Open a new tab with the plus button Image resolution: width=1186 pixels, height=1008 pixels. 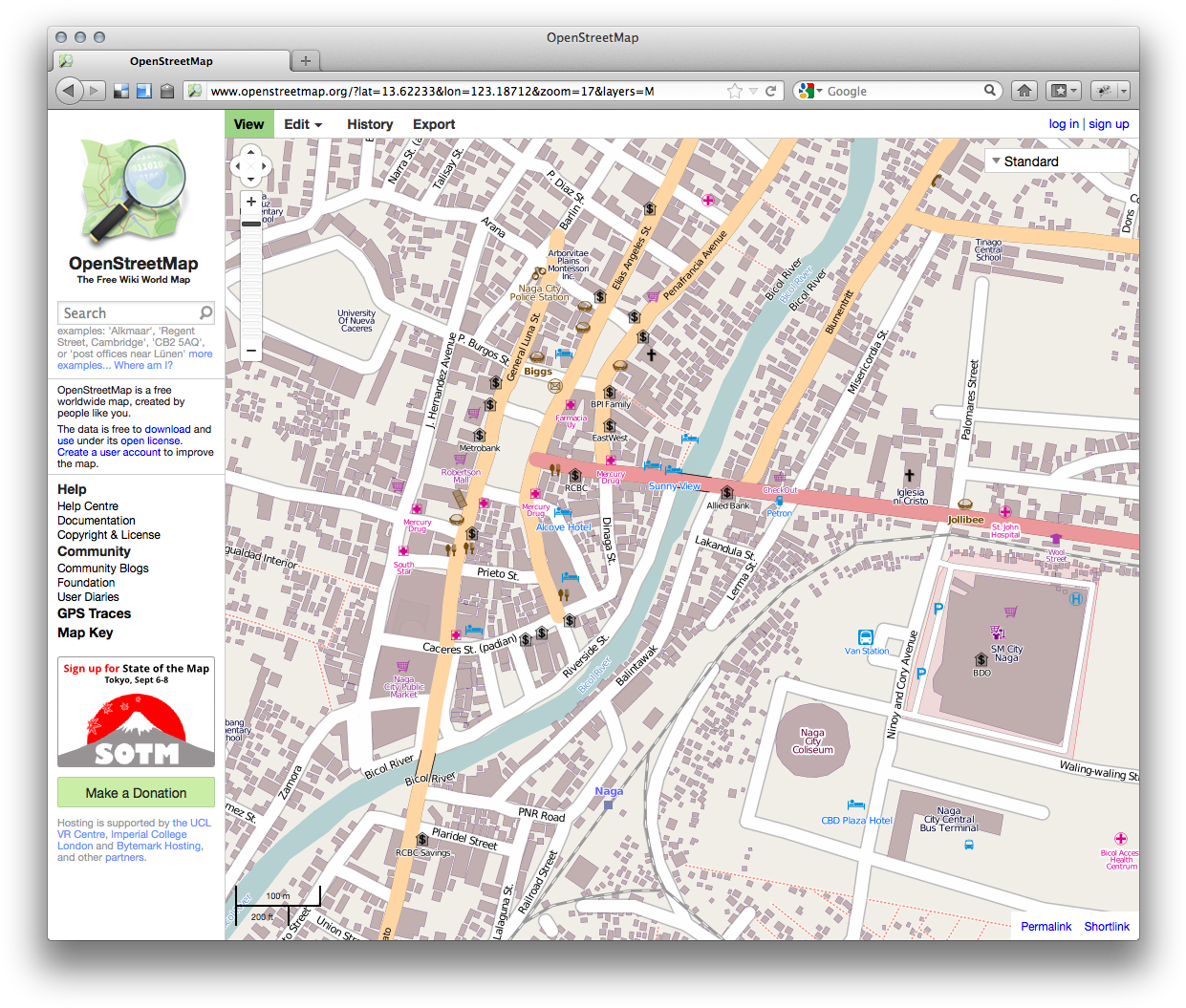306,60
